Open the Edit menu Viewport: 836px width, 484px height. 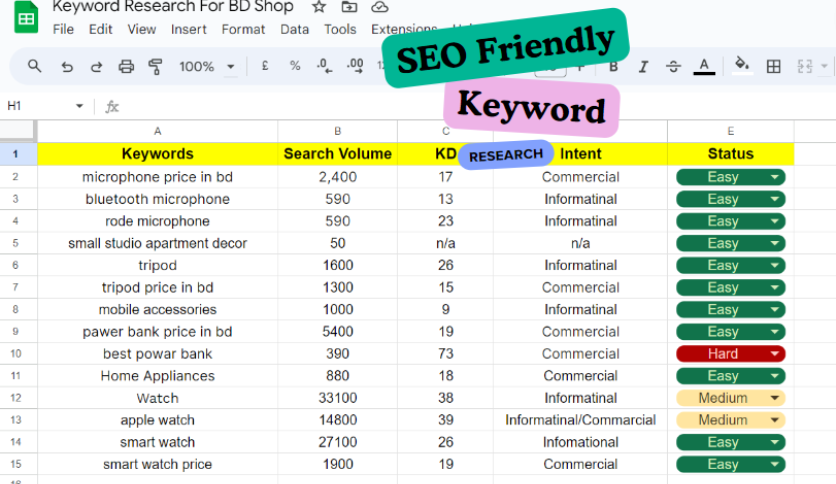(100, 29)
